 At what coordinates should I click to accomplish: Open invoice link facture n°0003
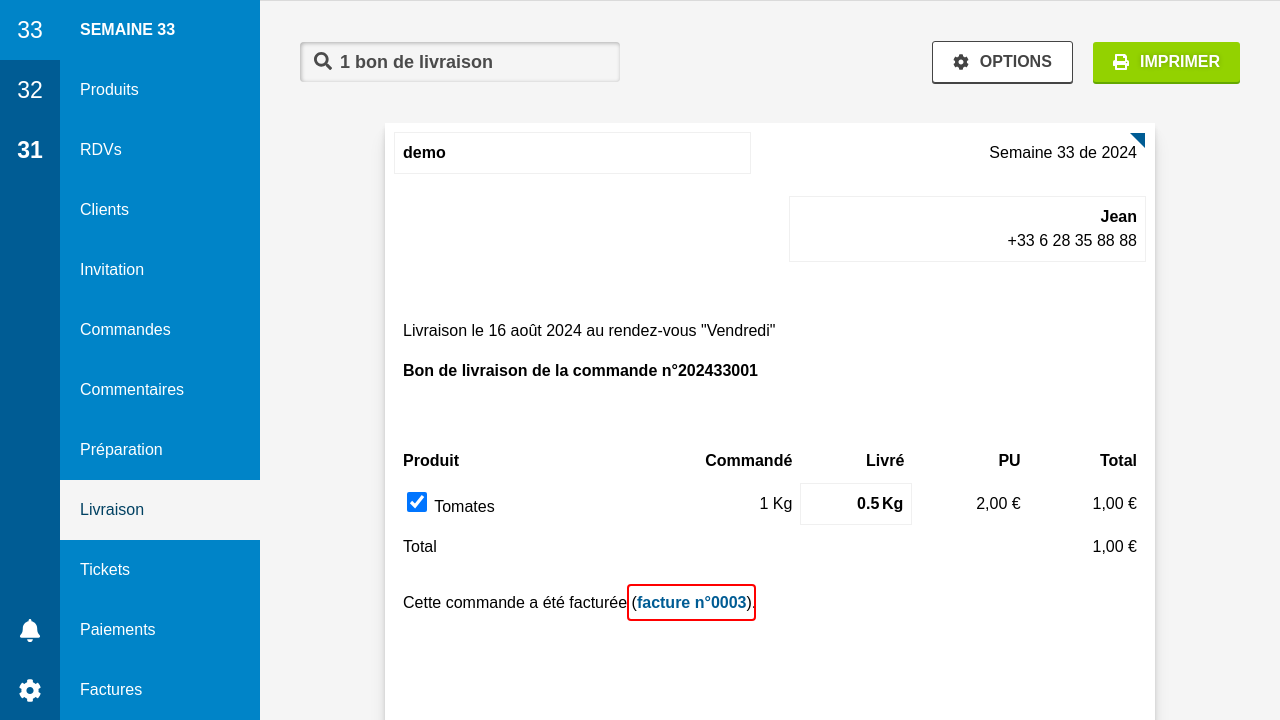tap(691, 602)
